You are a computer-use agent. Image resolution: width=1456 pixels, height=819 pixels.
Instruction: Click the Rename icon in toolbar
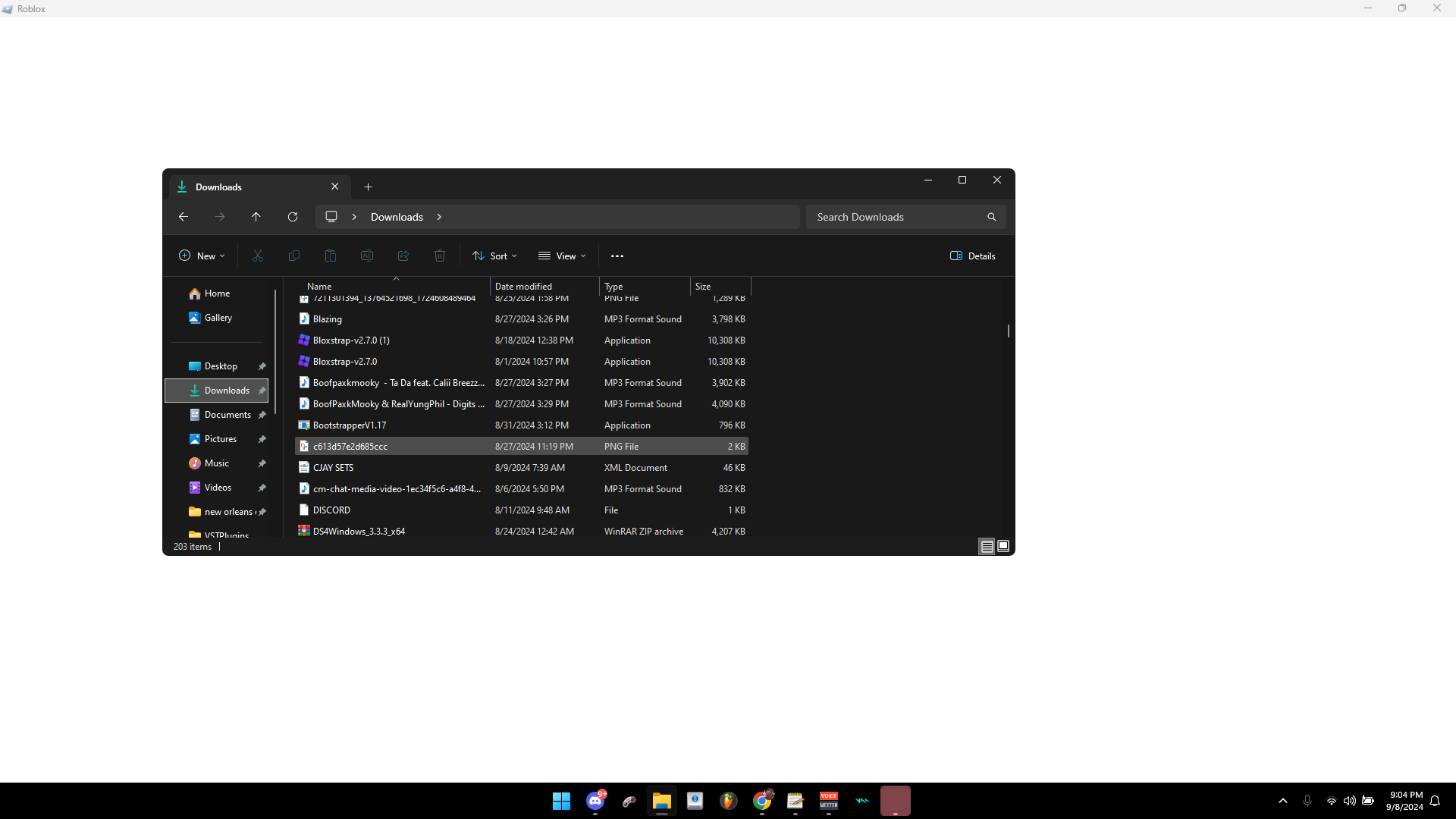367,256
